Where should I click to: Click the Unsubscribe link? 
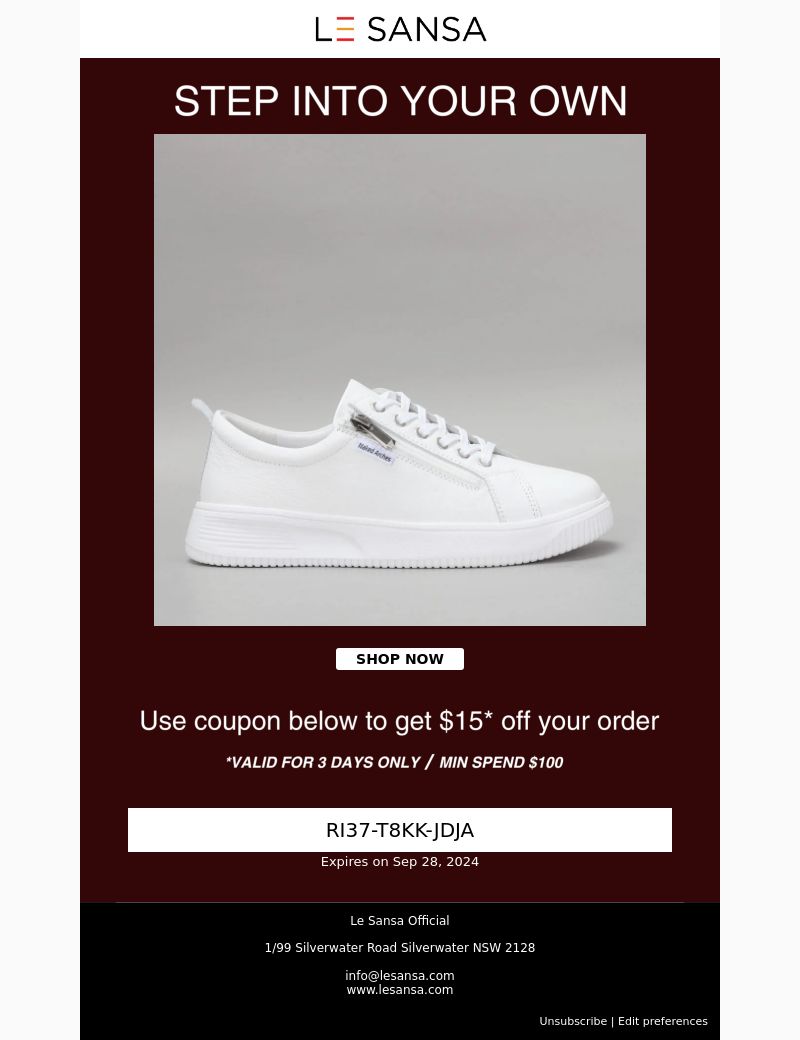[573, 1021]
